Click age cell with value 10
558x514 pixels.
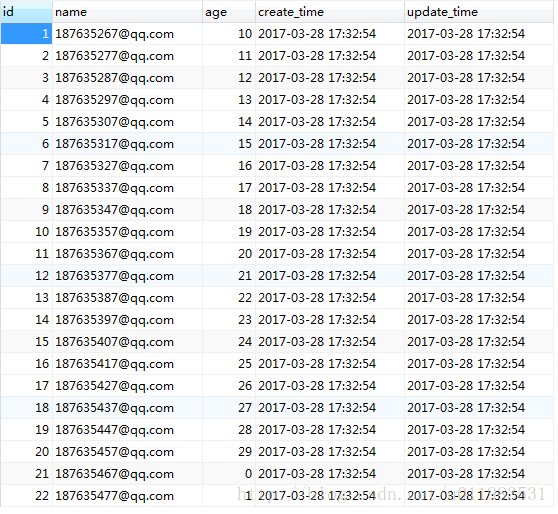point(229,34)
